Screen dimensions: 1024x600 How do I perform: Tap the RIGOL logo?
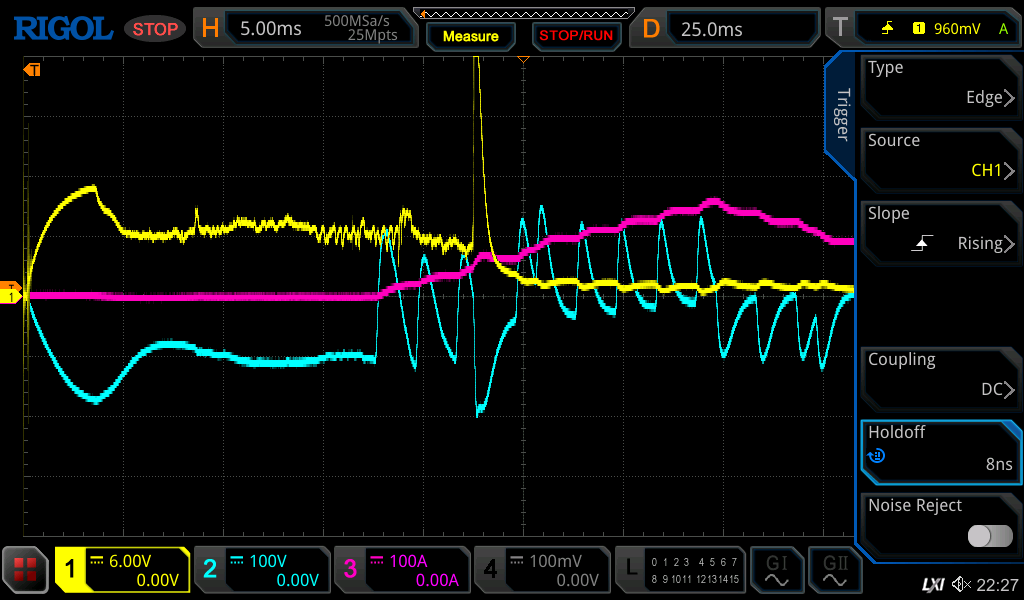tap(62, 28)
